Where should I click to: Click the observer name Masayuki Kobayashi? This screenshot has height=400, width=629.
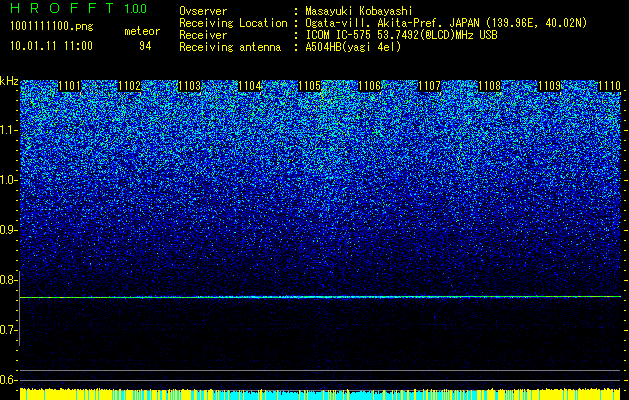pos(359,11)
